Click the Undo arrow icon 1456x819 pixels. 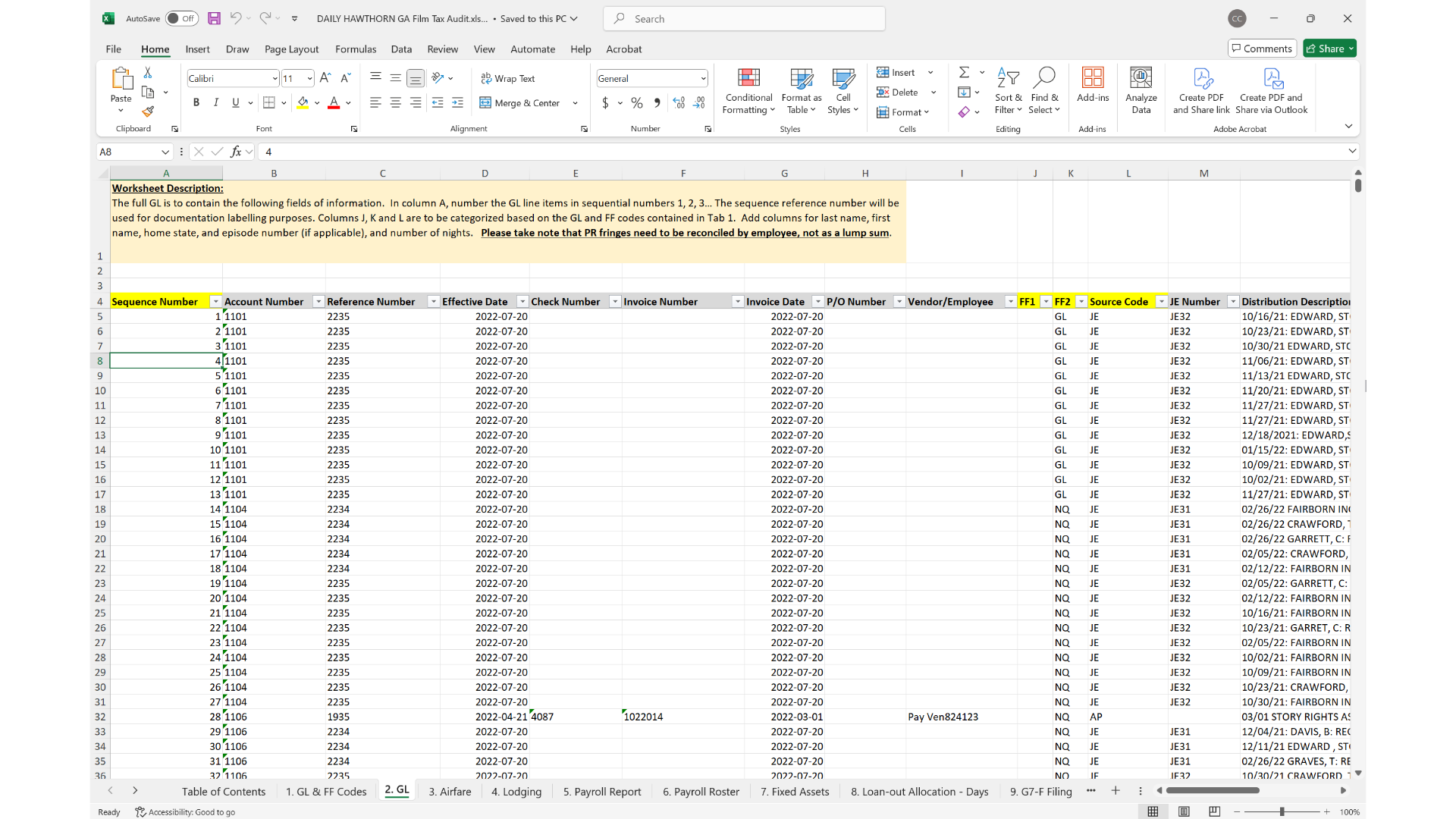236,18
